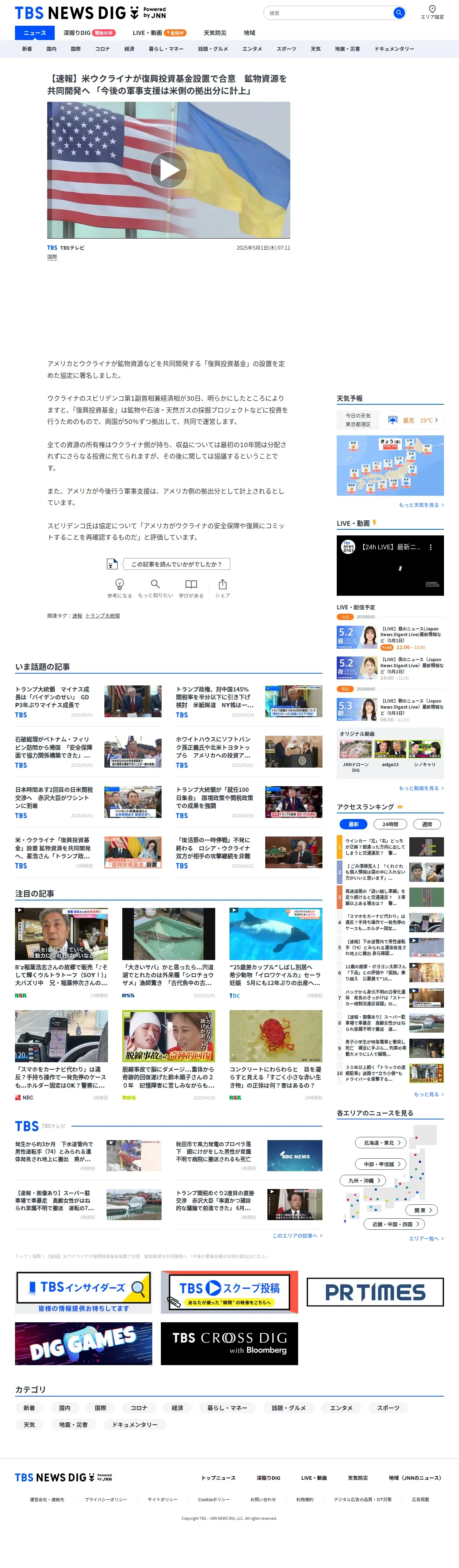Open the TBS CROSS DIG with Bloomberg banner
This screenshot has height=1568, width=459.
(x=229, y=1343)
